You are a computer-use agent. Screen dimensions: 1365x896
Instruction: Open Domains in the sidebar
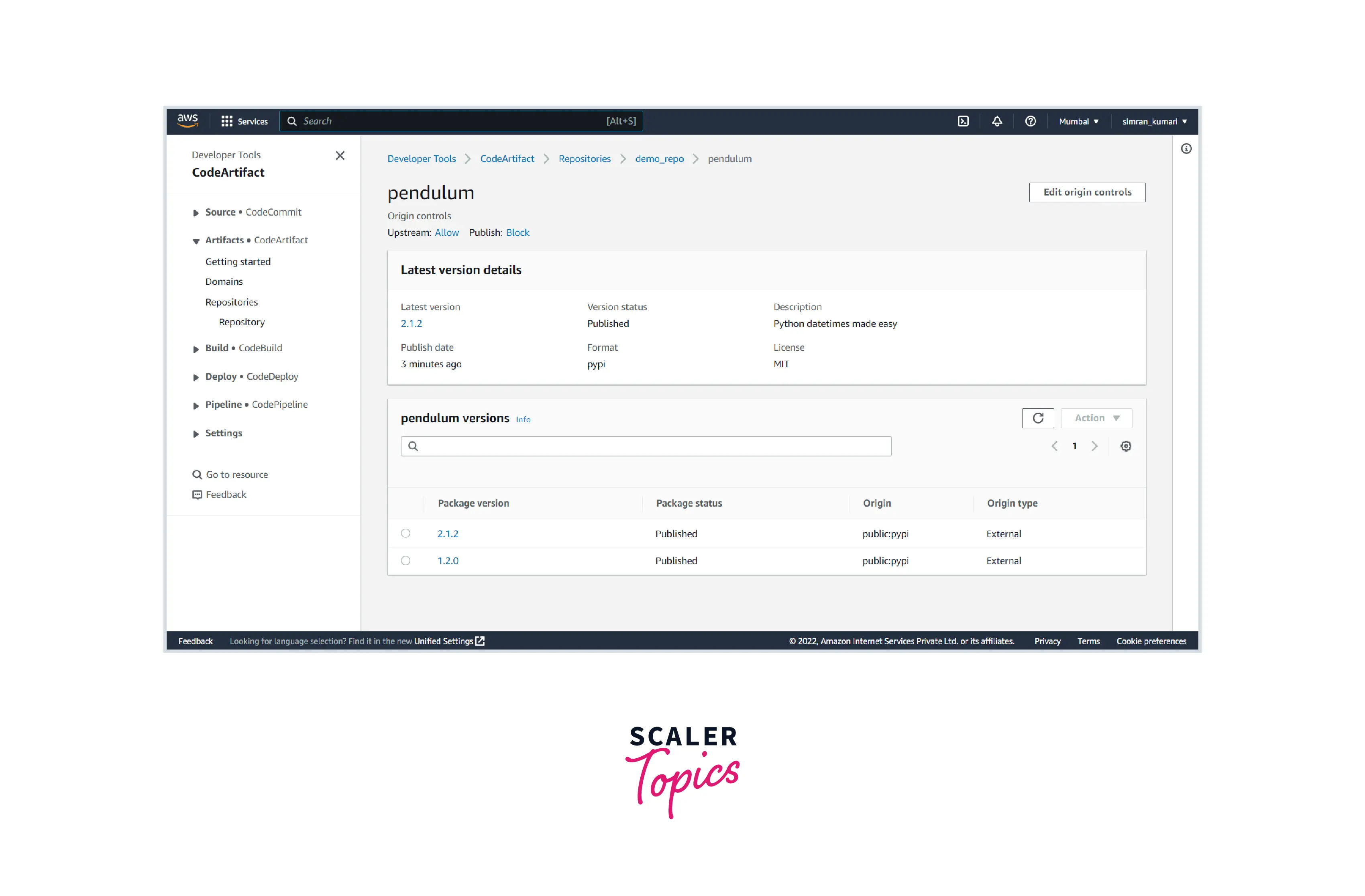pyautogui.click(x=224, y=282)
